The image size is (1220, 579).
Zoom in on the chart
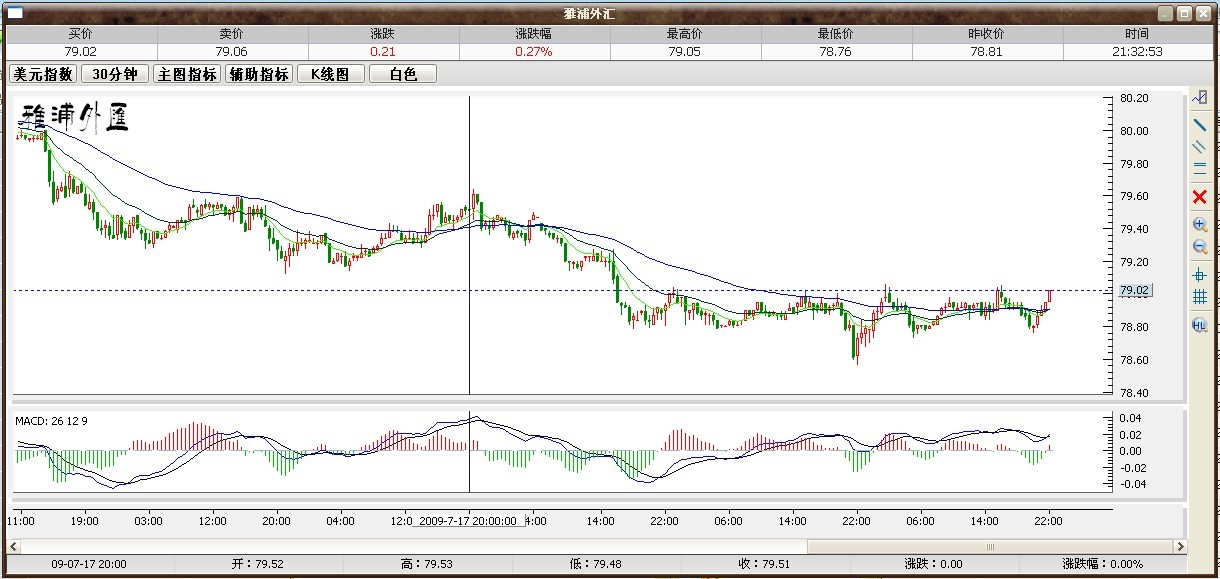(1200, 224)
